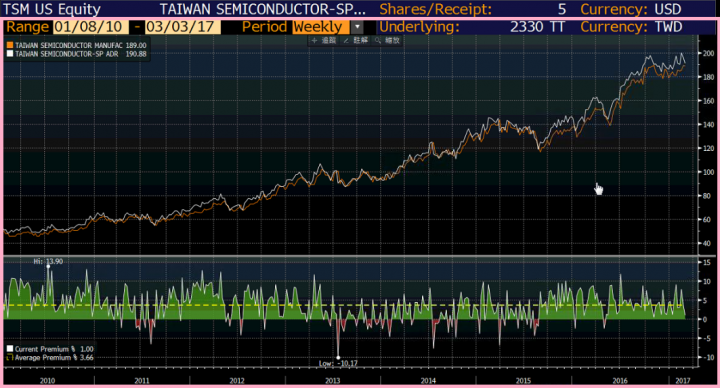
Task: Open the Period dropdown arrow
Action: pyautogui.click(x=357, y=27)
